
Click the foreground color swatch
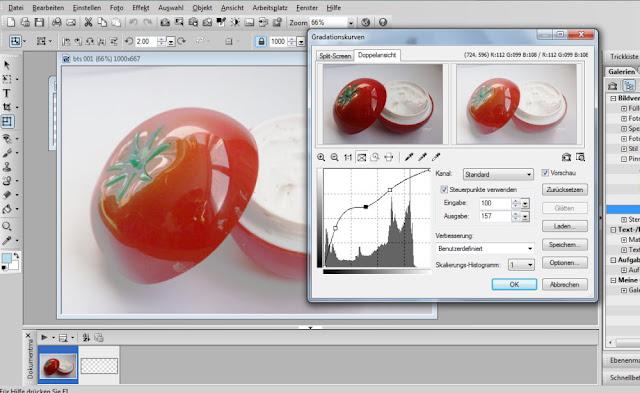[x=7, y=258]
